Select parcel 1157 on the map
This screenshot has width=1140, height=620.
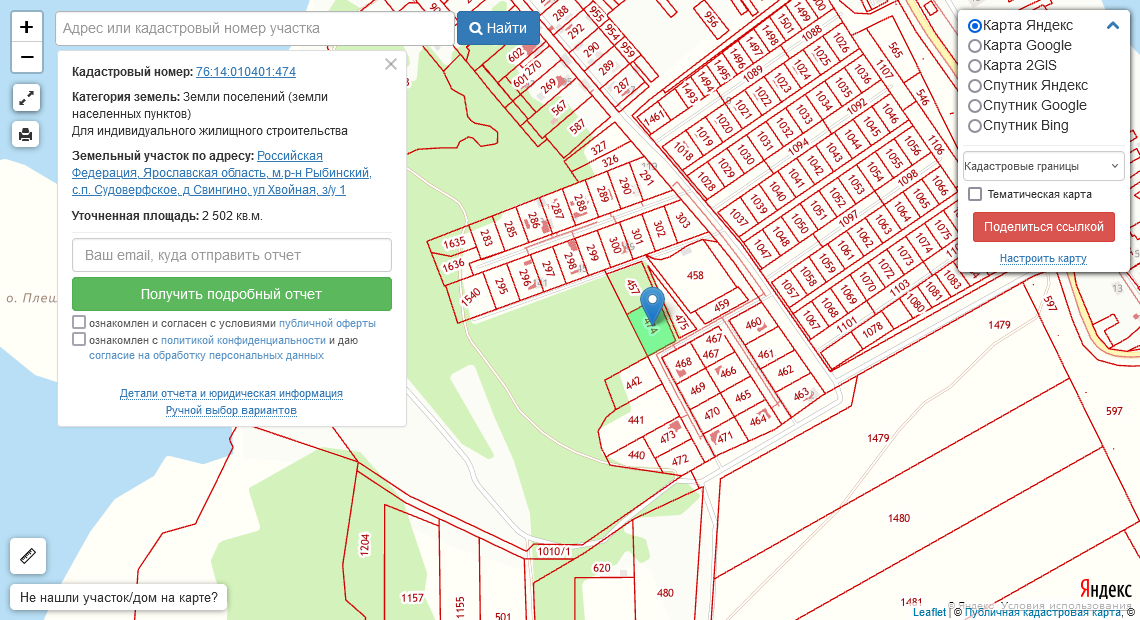(x=412, y=598)
